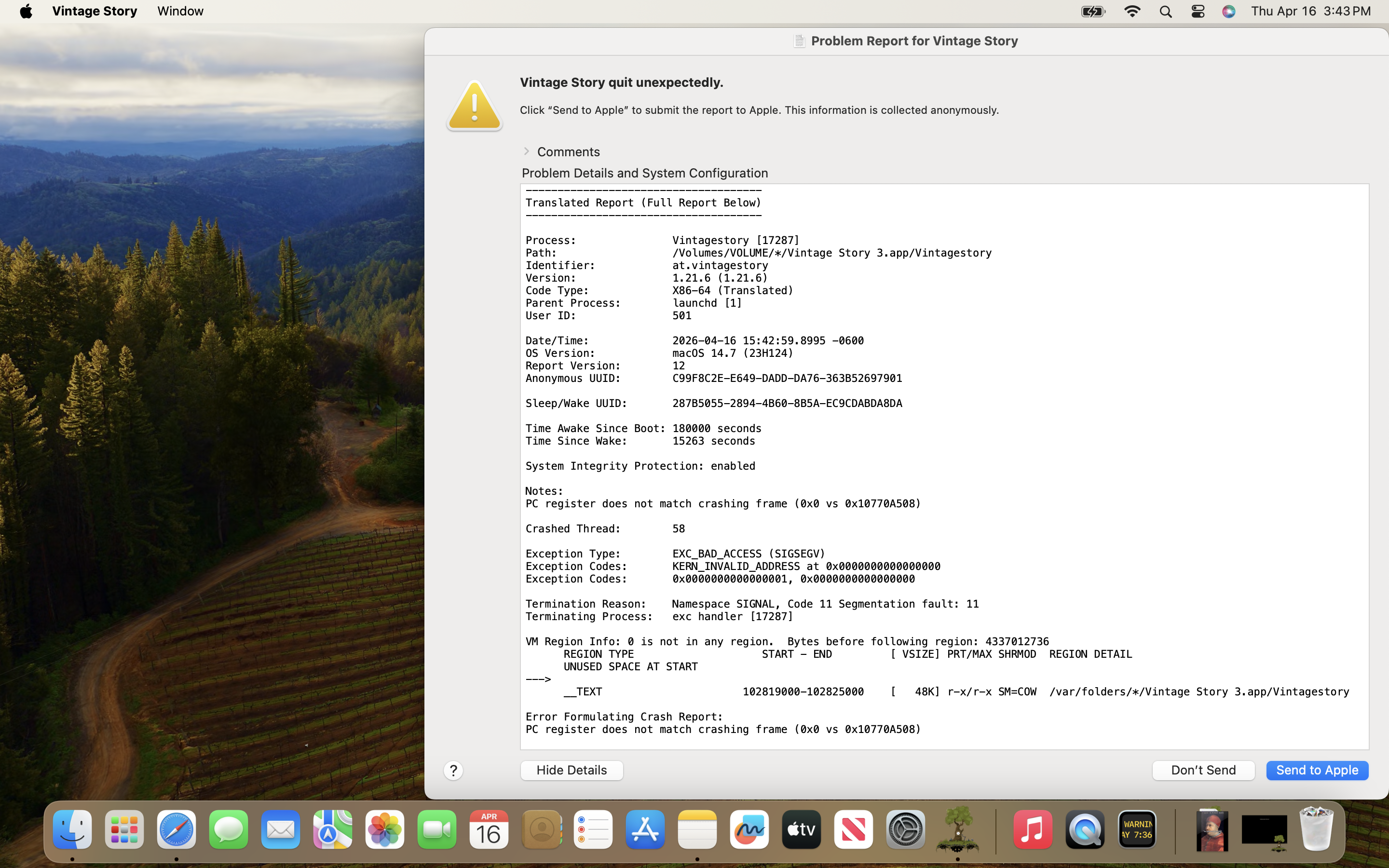Click the document icon in the window title
1389x868 pixels.
tap(799, 41)
